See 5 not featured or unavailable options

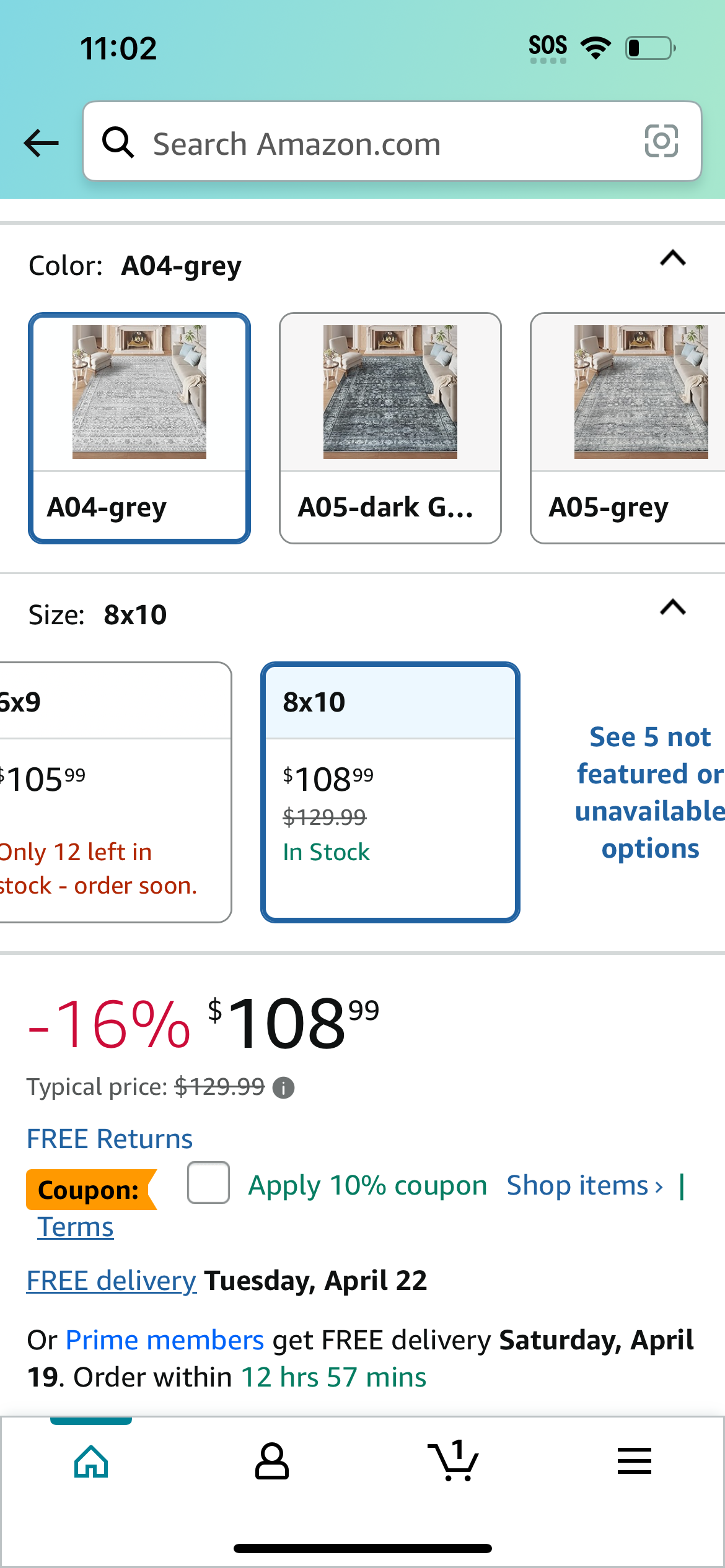coord(650,793)
